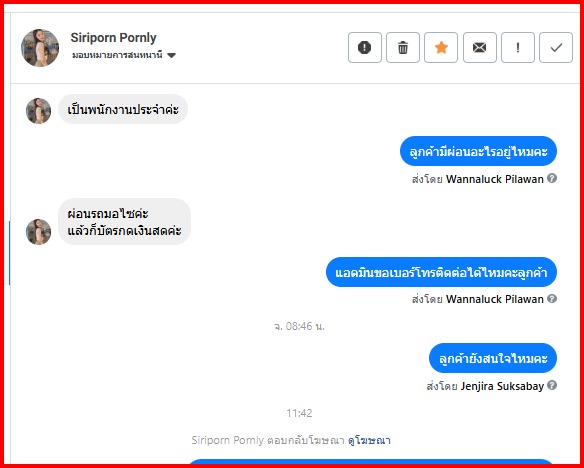The height and width of the screenshot is (468, 584).
Task: Click help icon beside second Wannaluck Pilawan
Action: tap(552, 298)
